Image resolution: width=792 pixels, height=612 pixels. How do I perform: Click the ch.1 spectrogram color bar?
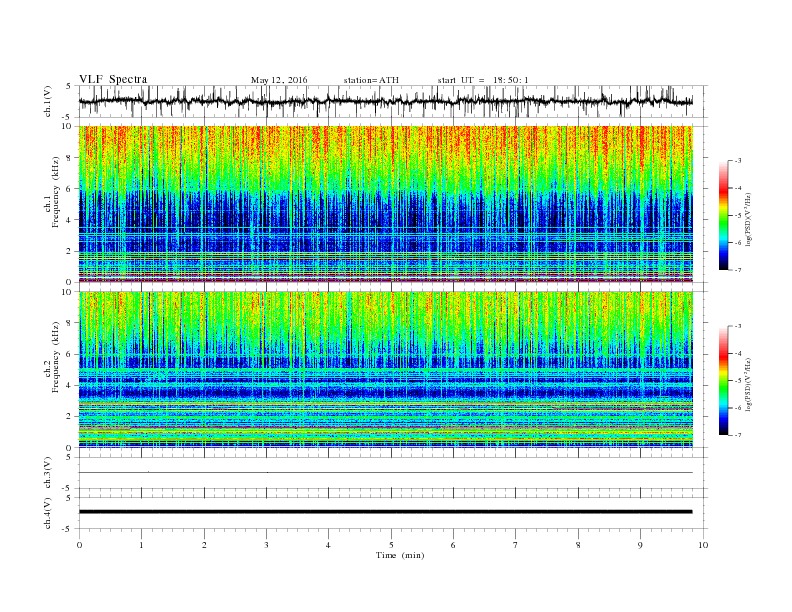click(724, 216)
